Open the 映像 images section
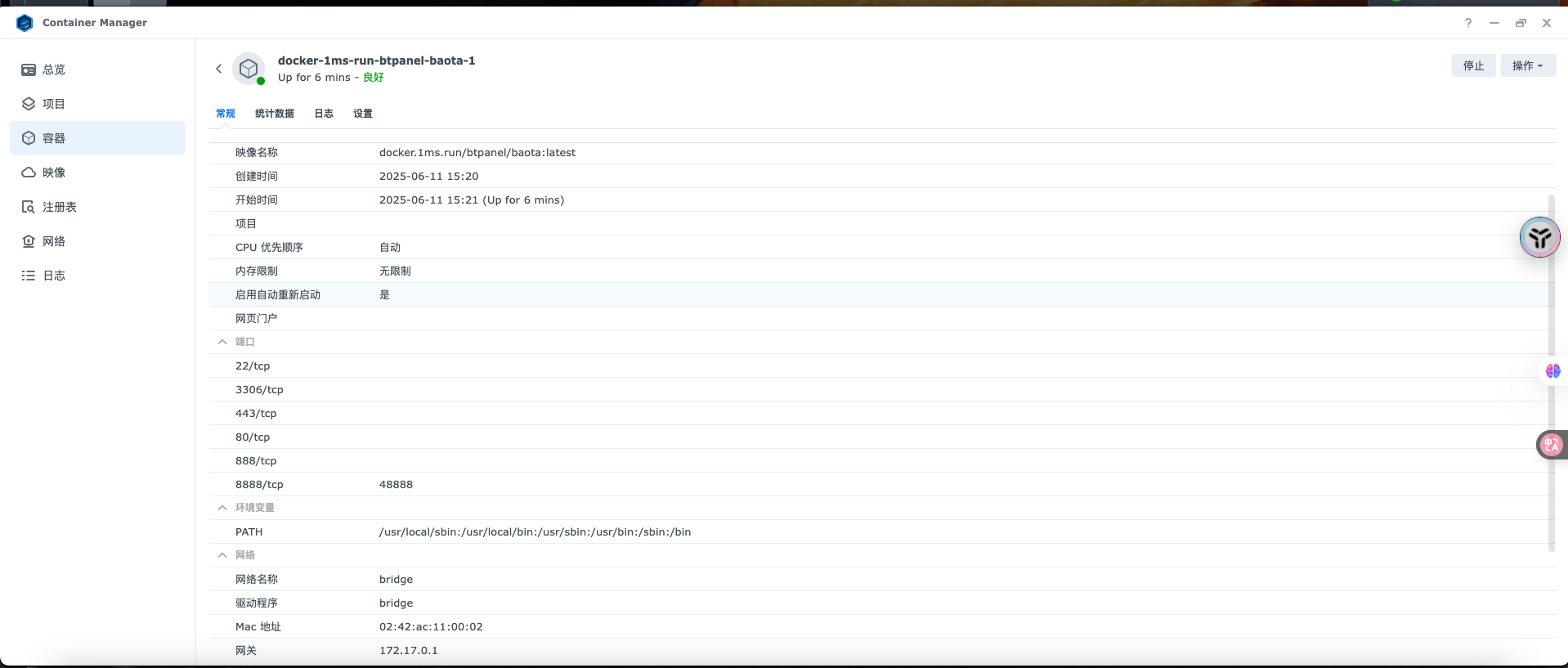This screenshot has height=668, width=1568. pos(98,173)
